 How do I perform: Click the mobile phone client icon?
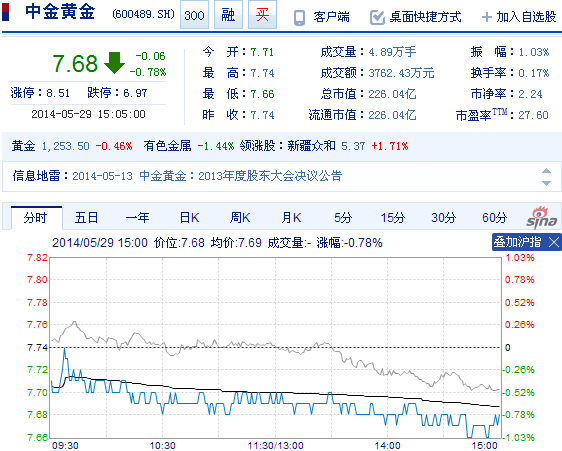(299, 18)
